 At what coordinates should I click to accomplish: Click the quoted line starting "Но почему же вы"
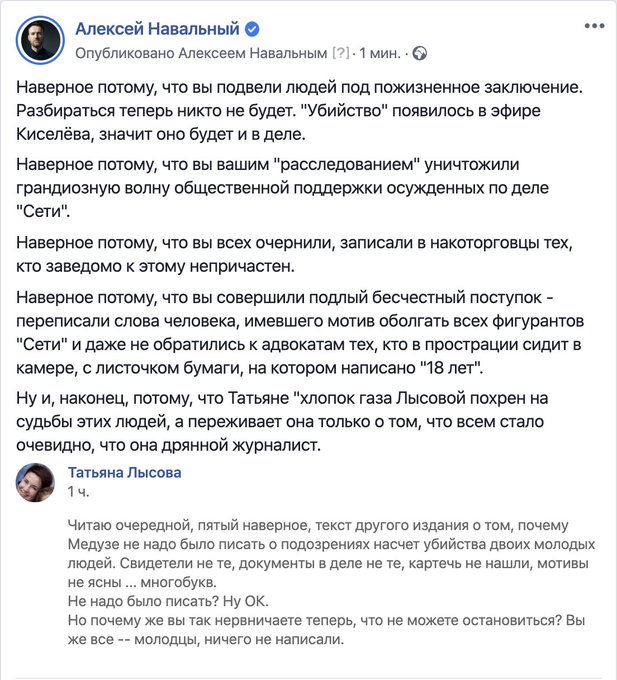320,630
